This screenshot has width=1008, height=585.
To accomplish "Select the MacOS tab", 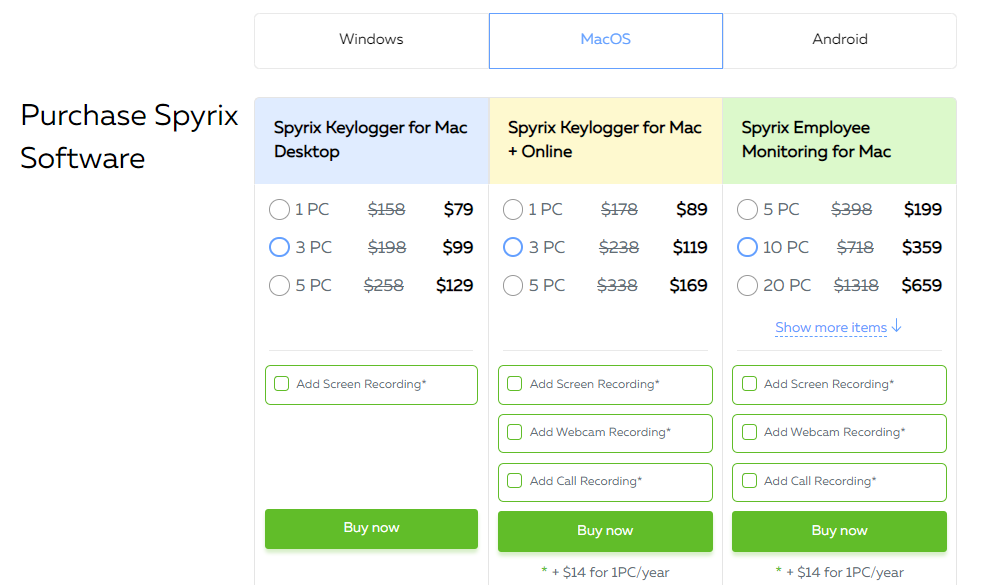I will [x=606, y=40].
